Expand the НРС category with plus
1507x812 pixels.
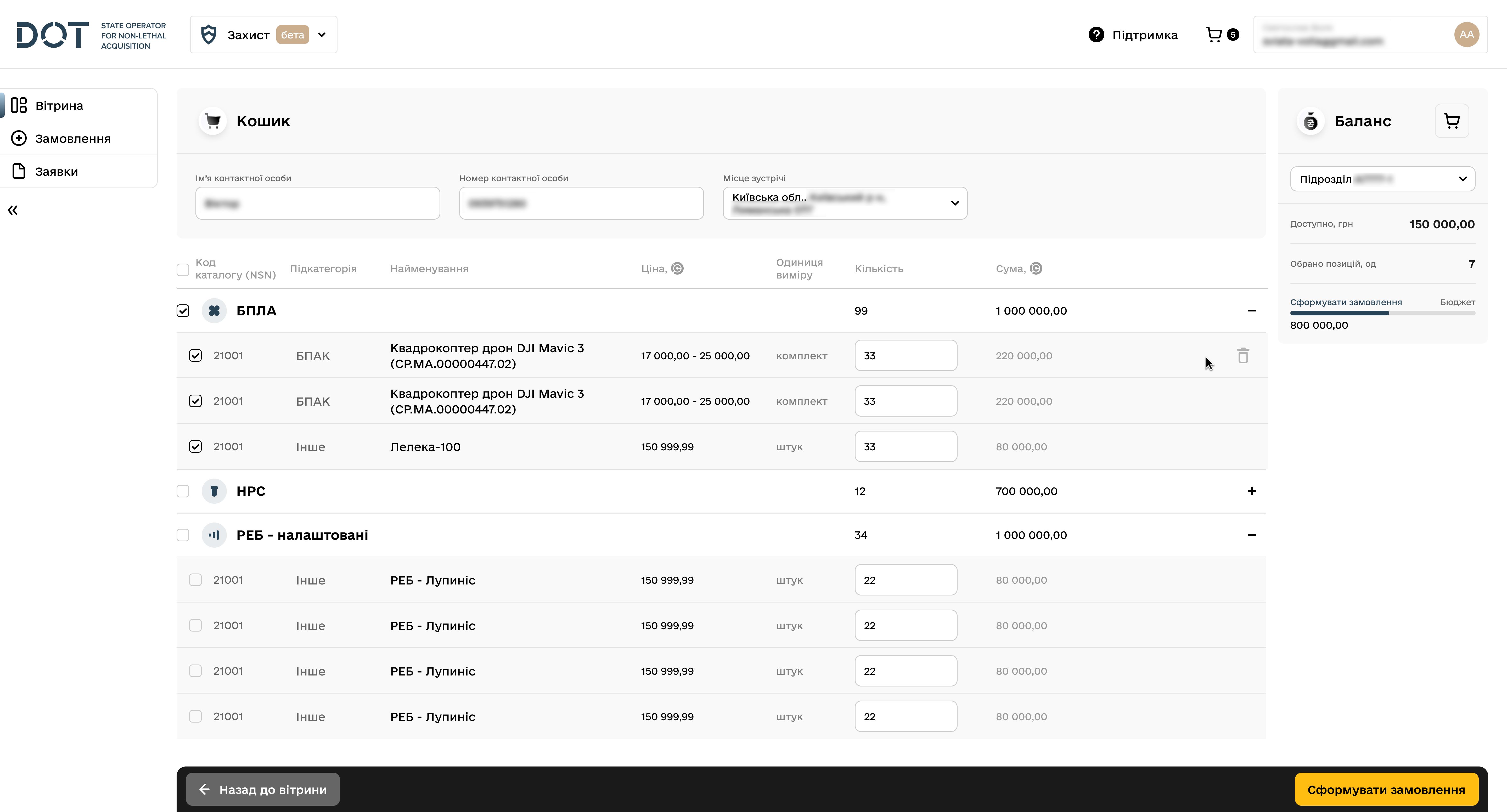(x=1251, y=491)
